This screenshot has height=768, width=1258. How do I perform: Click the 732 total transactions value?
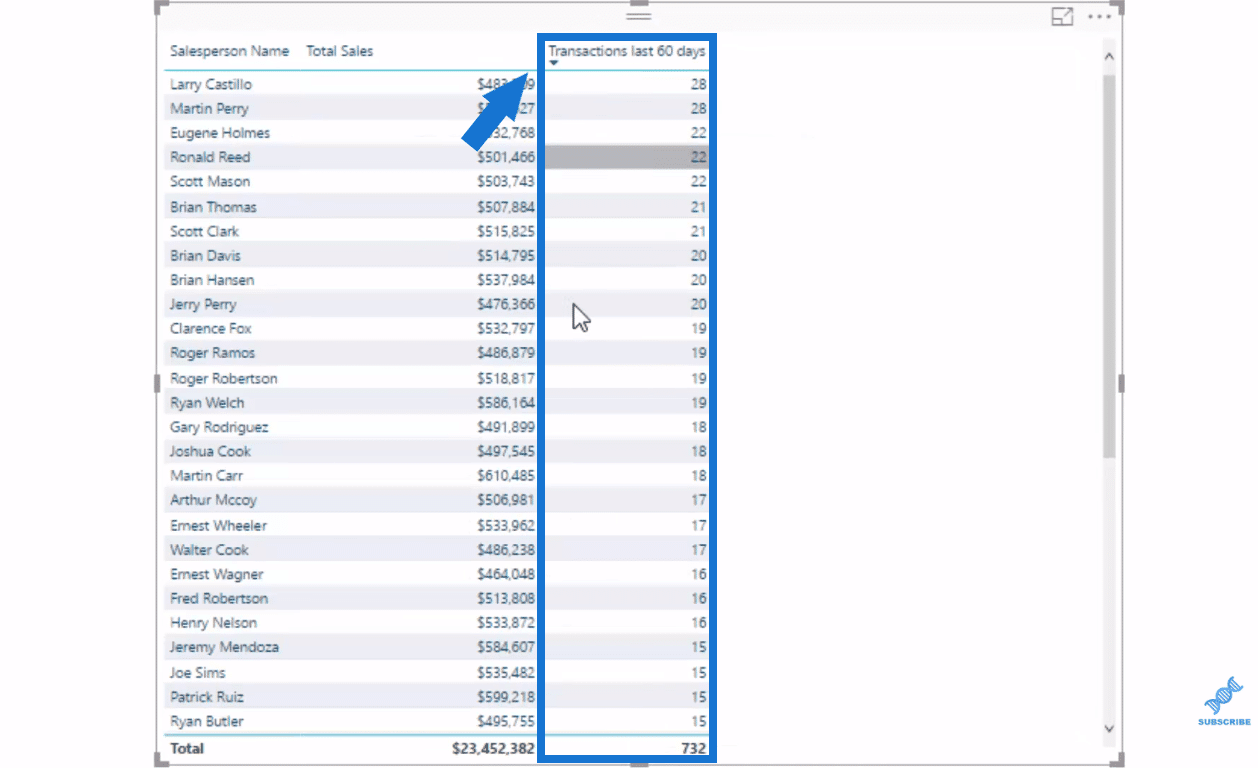(x=694, y=748)
